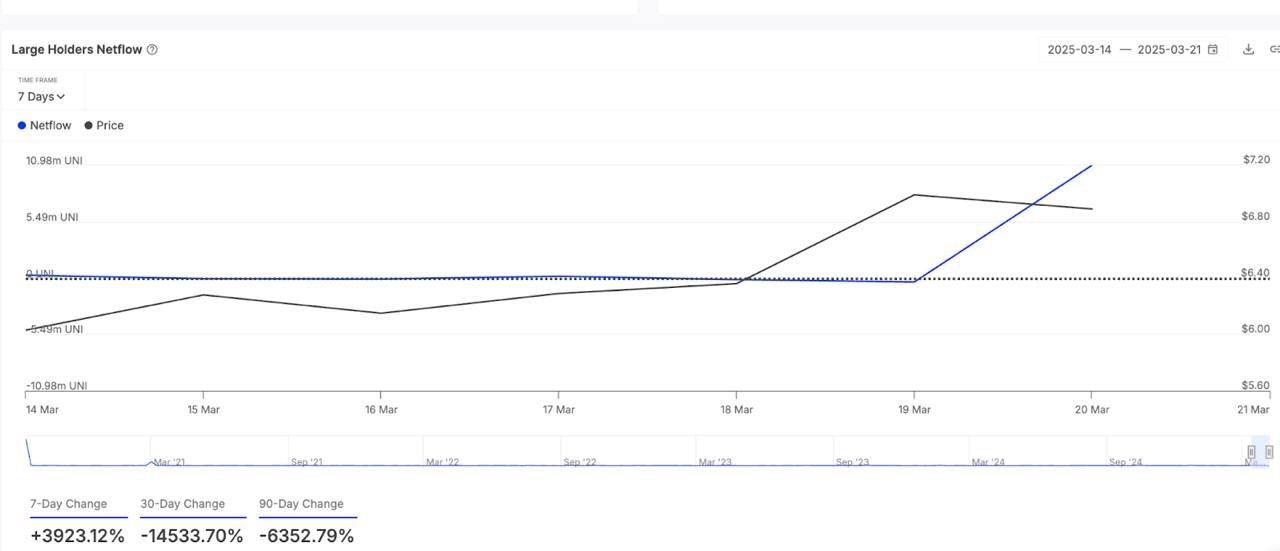Select the 7-Day Change tab
The width and height of the screenshot is (1280, 551).
point(68,504)
